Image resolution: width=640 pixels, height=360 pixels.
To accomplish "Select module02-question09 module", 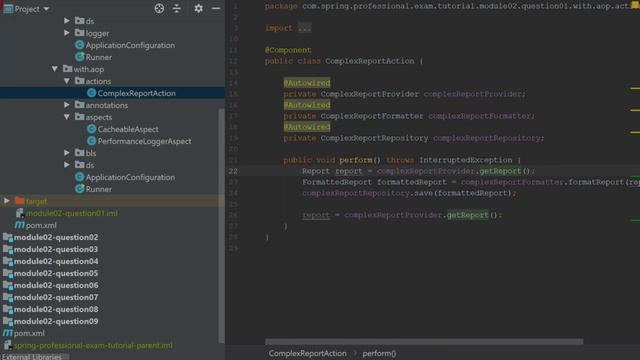I will [56, 321].
